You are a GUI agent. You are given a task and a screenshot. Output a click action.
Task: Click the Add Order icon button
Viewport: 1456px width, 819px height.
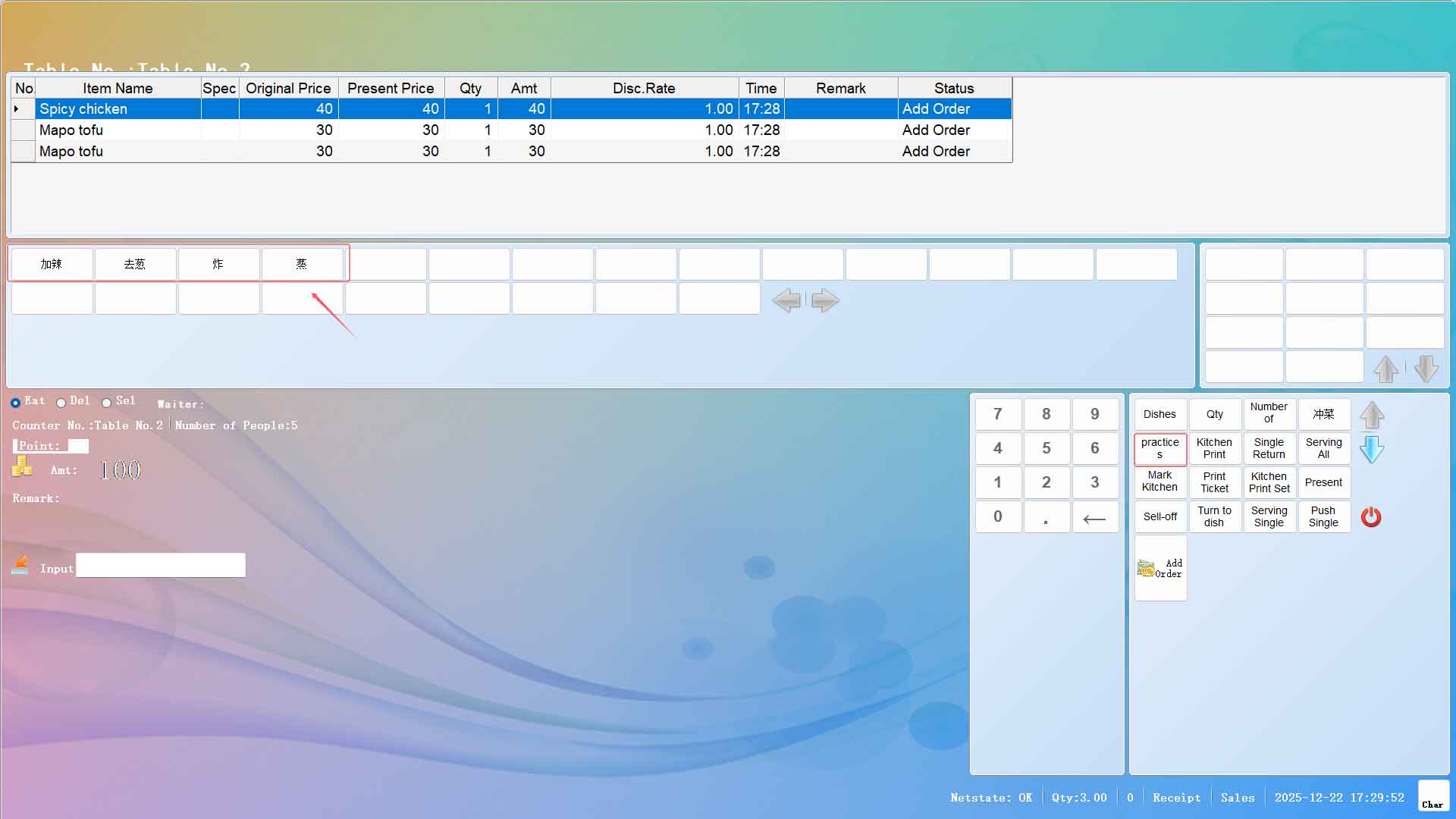[1160, 568]
